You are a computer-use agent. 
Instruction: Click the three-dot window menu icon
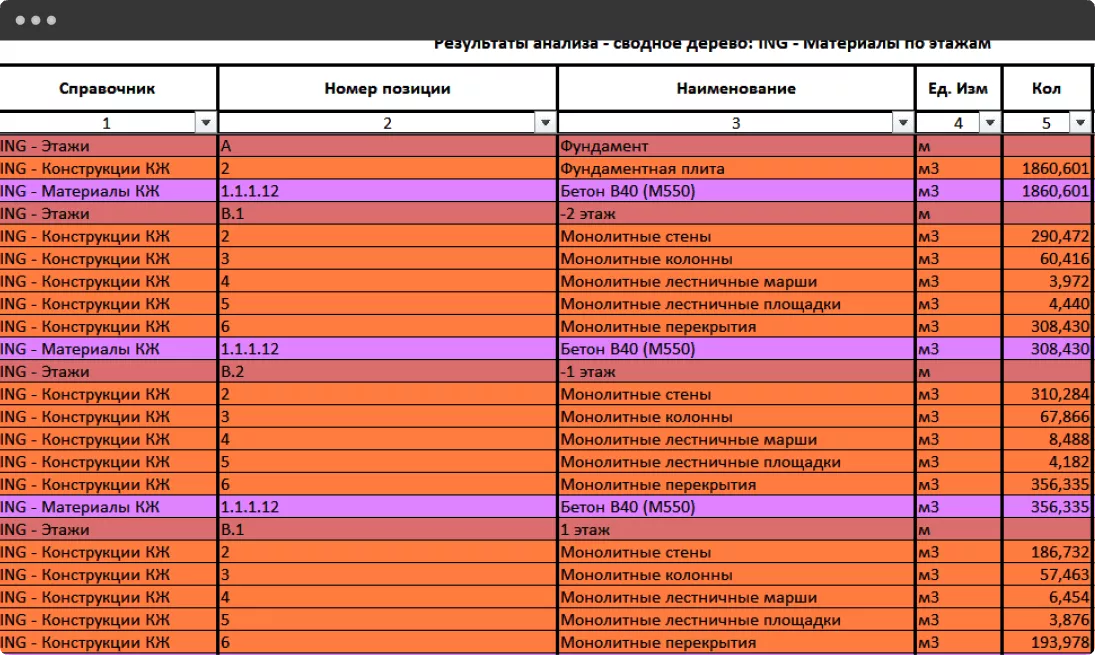pyautogui.click(x=36, y=20)
